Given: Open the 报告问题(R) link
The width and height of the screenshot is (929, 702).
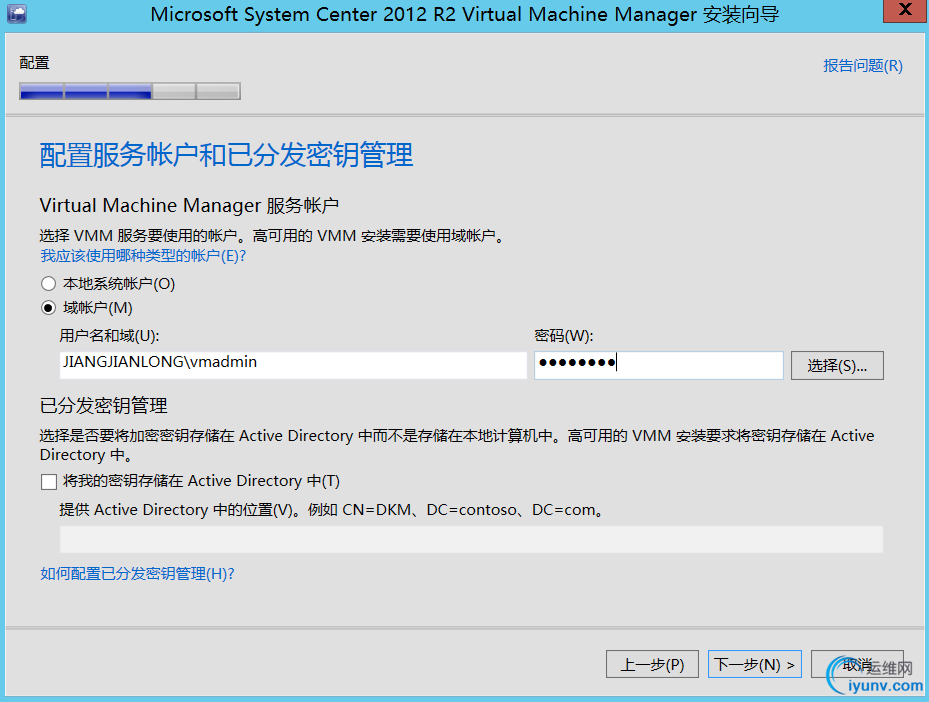Looking at the screenshot, I should click(862, 66).
